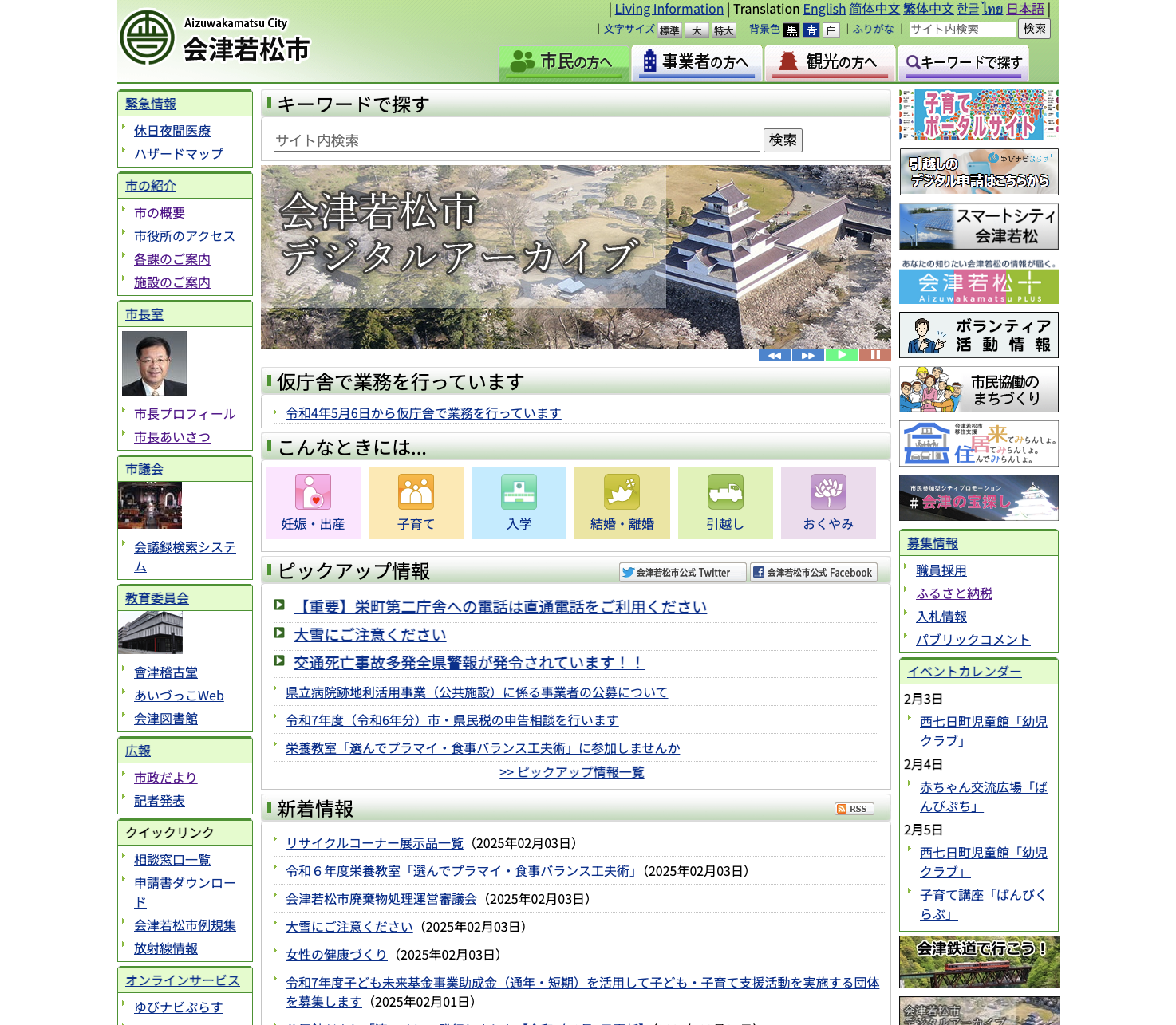The image size is (1176, 1025).
Task: Open the staff recruitment (職員採用) link
Action: click(x=941, y=570)
